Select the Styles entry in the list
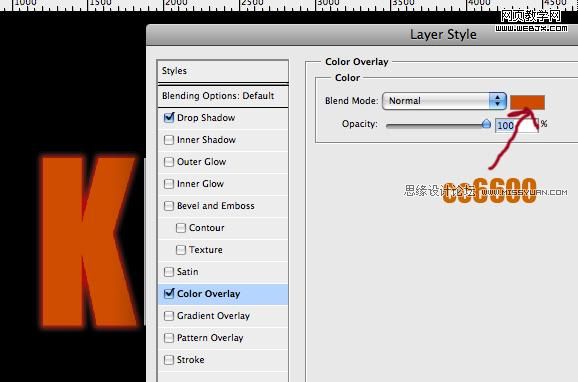The image size is (578, 382). tap(223, 71)
